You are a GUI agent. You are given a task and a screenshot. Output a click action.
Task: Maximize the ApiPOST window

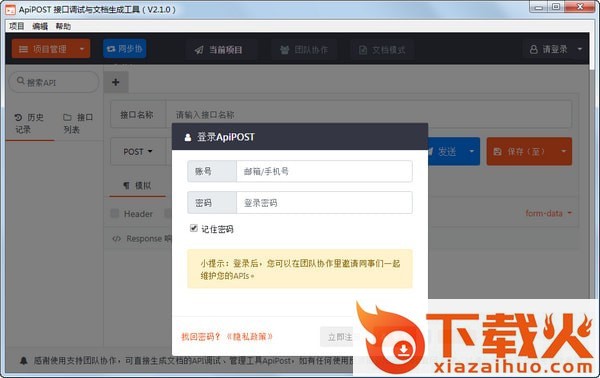pos(556,7)
